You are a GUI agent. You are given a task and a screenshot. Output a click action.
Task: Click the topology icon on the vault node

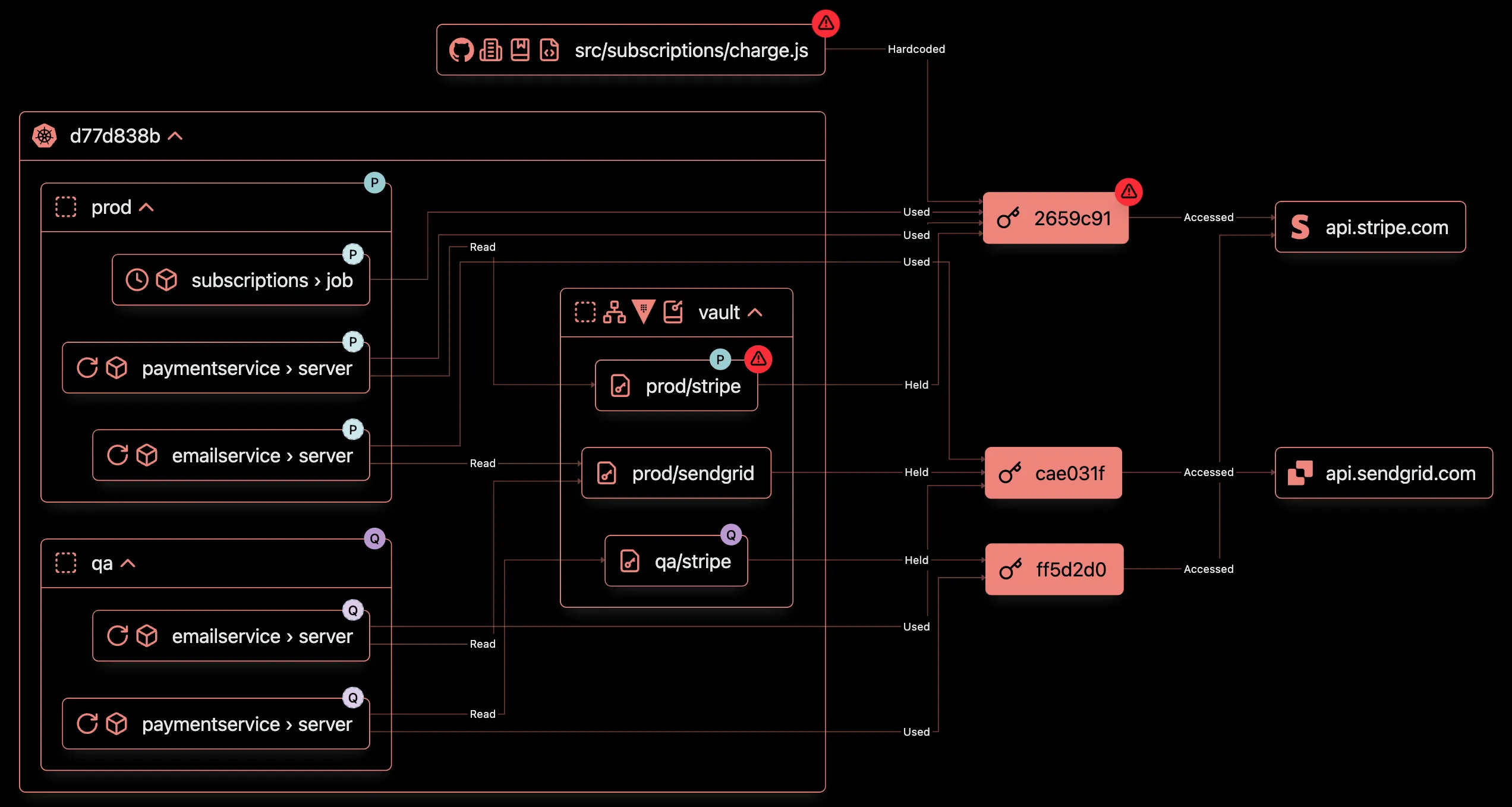tap(615, 311)
